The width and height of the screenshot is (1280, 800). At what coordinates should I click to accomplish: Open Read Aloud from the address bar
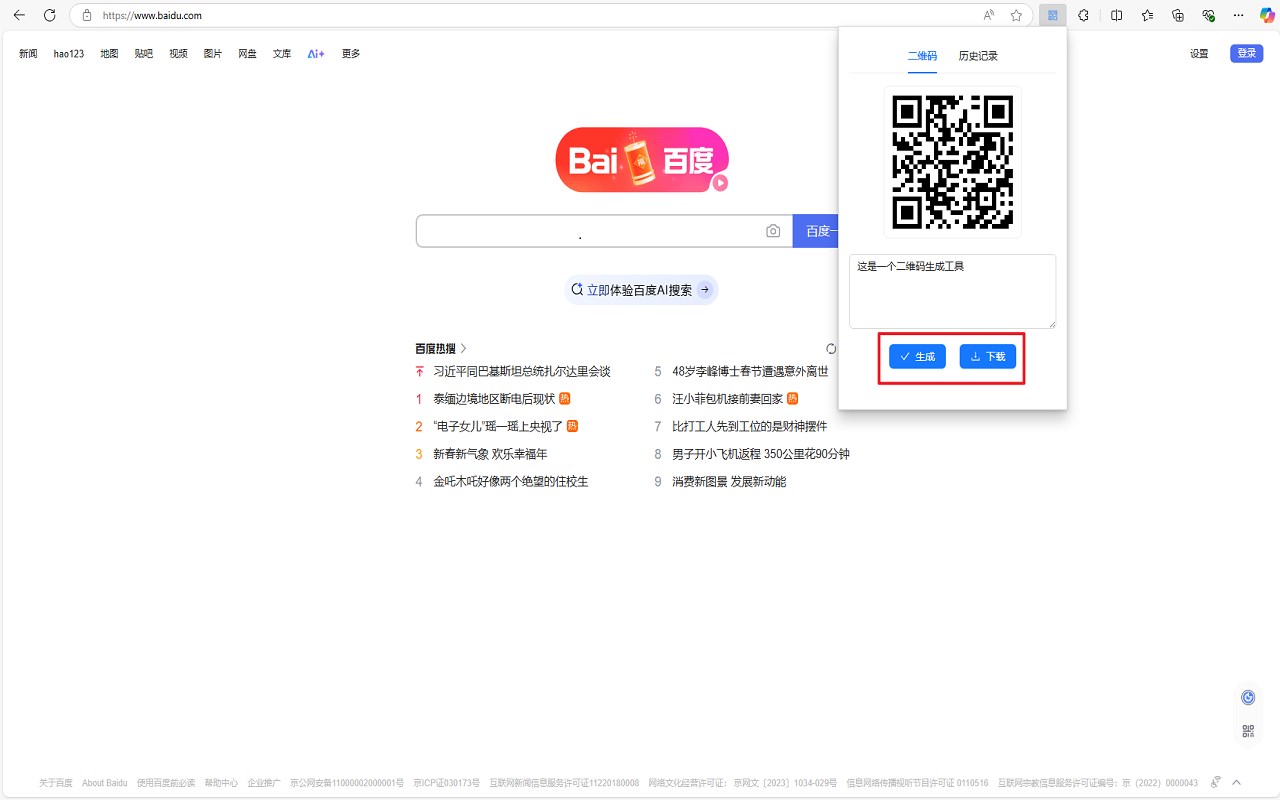(x=989, y=15)
